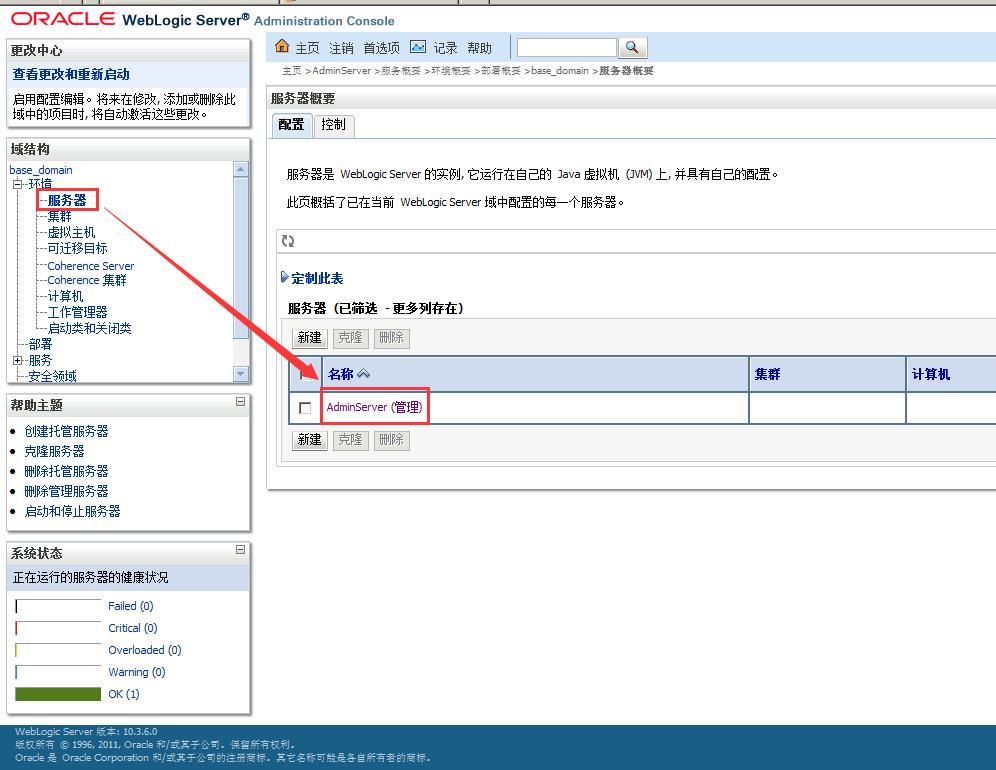Click the 计算机 column header in the table

click(x=931, y=374)
